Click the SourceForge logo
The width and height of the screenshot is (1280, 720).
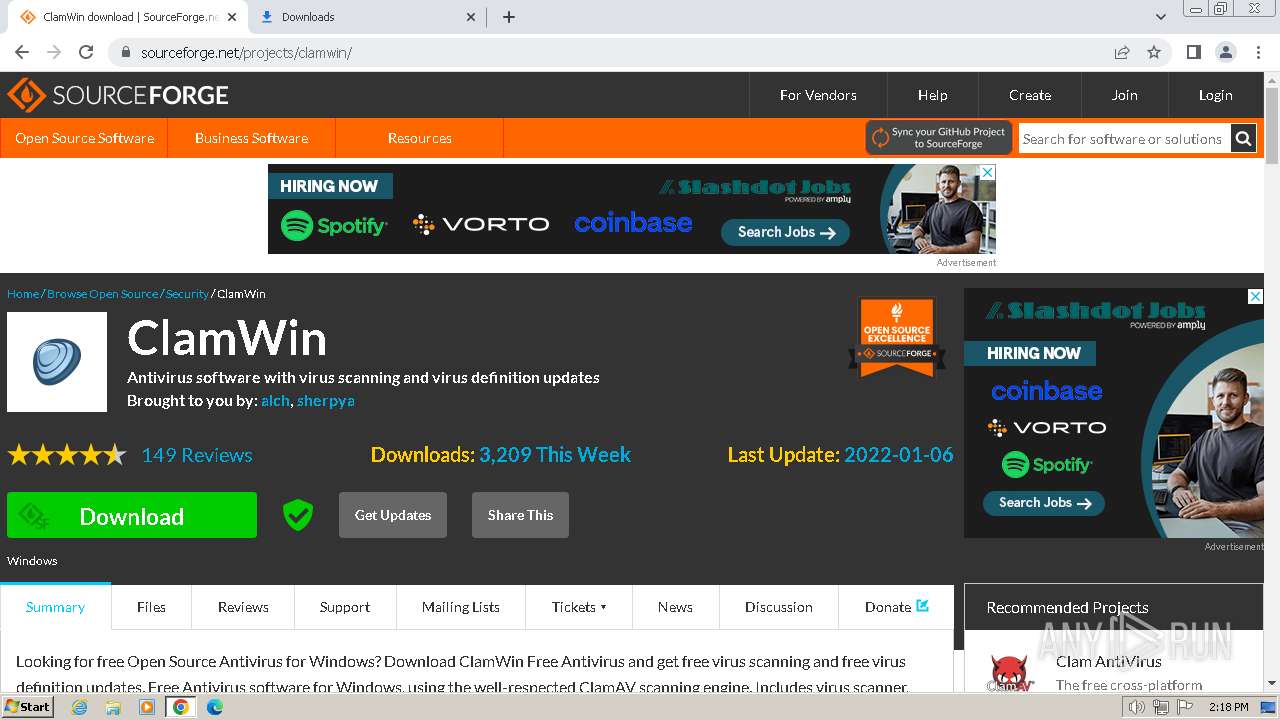coord(118,95)
